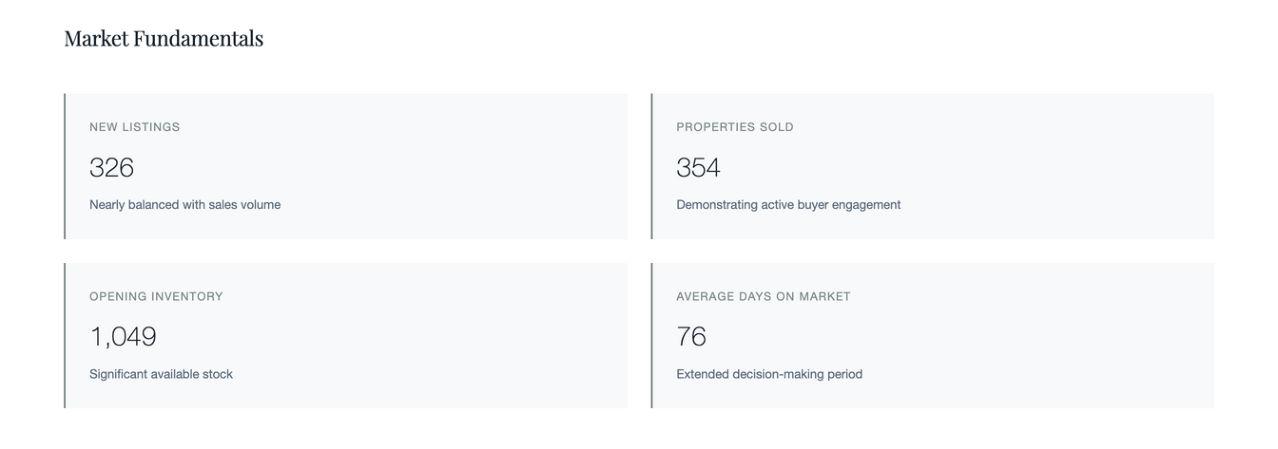Image resolution: width=1278 pixels, height=449 pixels.
Task: Click left accent bar of Average Days card
Action: pos(652,335)
